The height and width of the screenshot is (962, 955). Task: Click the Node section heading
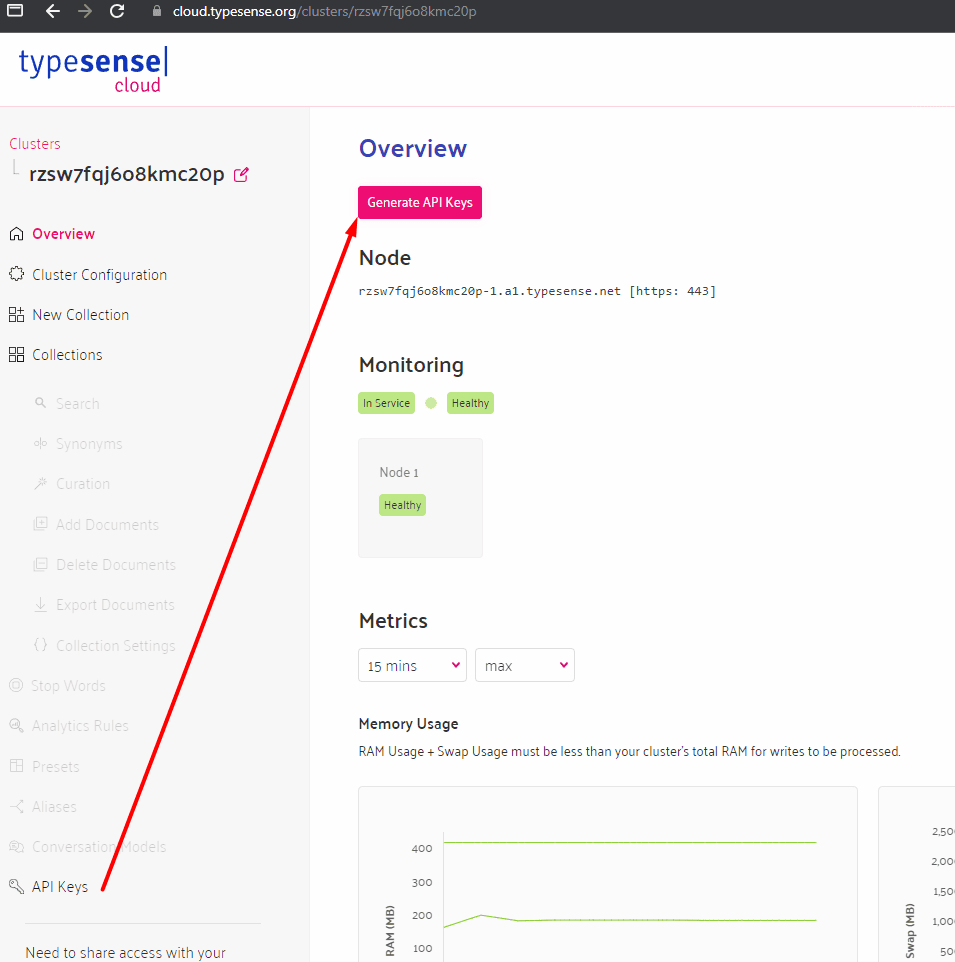(x=385, y=258)
